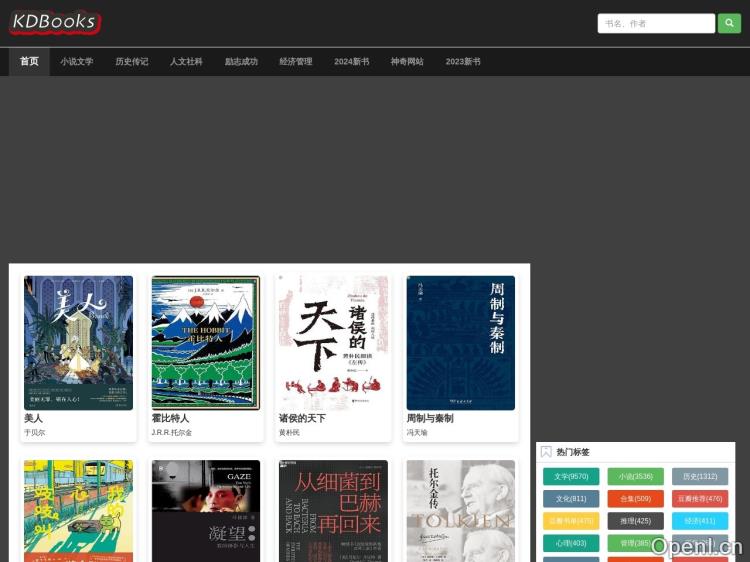Type in the 书名、作者 search field
The width and height of the screenshot is (750, 562).
pos(655,23)
